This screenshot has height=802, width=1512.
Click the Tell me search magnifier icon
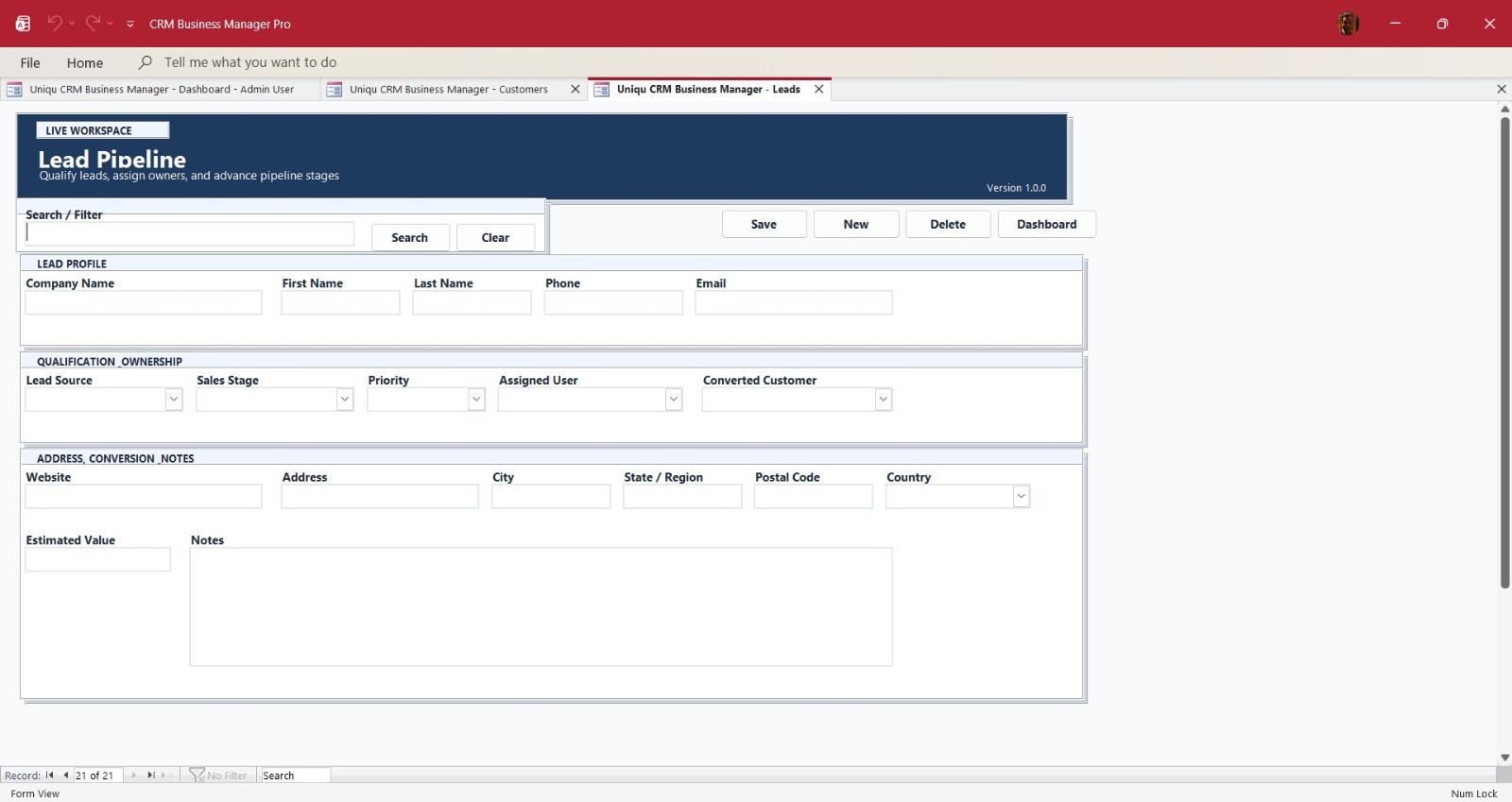point(145,62)
